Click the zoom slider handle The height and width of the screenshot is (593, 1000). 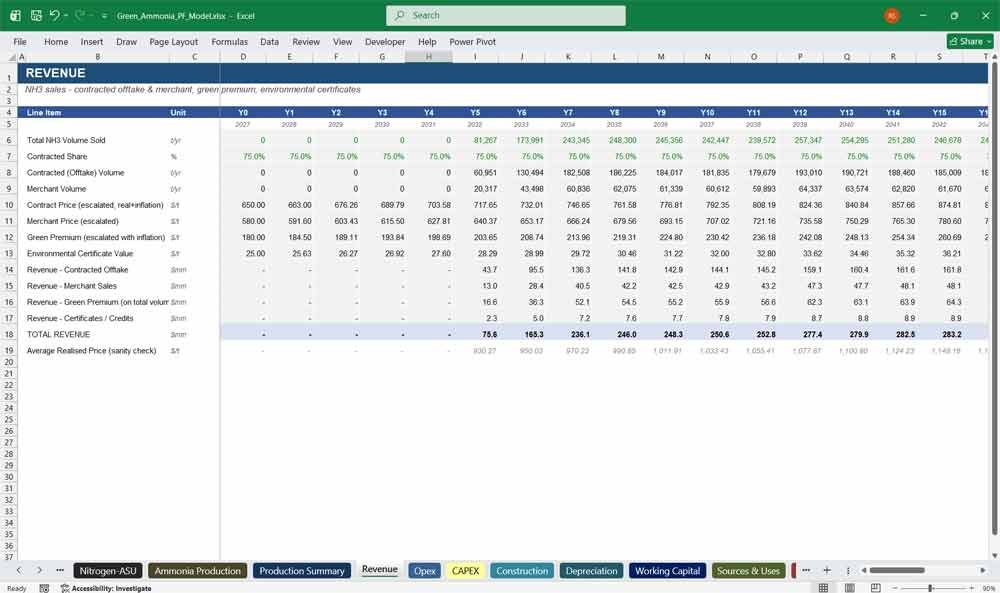[930, 587]
